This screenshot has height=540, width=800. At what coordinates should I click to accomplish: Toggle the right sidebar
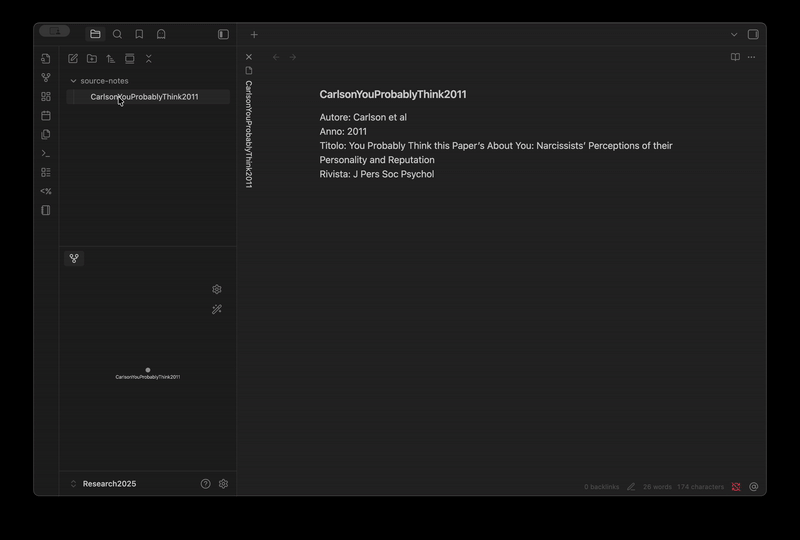(x=753, y=34)
